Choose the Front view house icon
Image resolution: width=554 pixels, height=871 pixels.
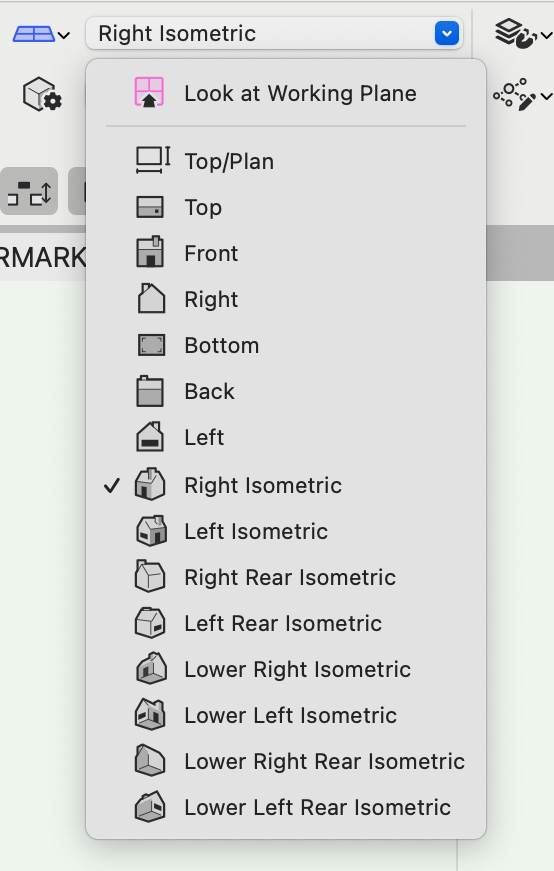[x=150, y=252]
